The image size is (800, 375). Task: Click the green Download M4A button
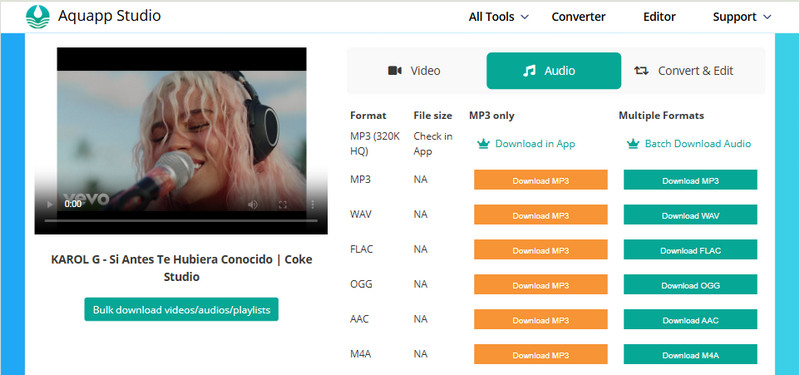(690, 355)
